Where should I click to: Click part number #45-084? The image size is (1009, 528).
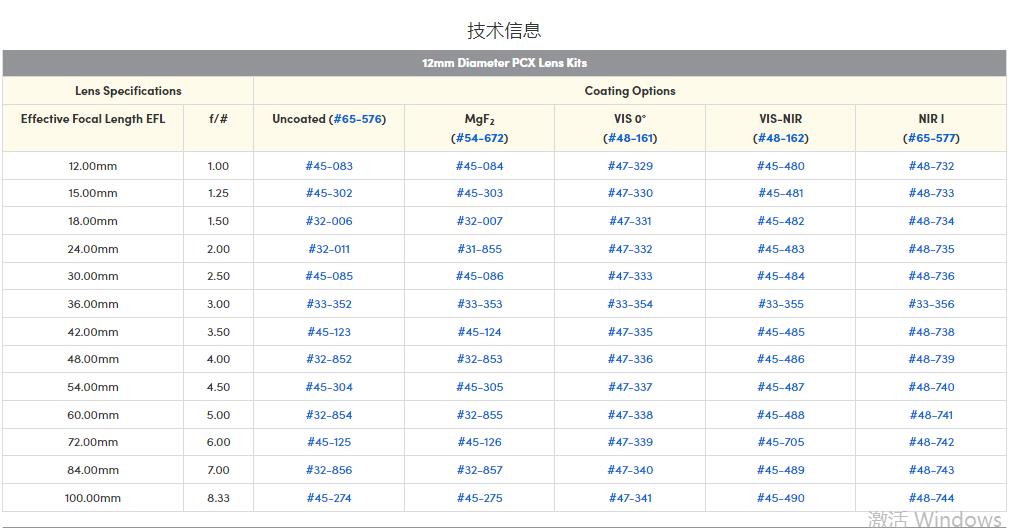click(x=479, y=166)
